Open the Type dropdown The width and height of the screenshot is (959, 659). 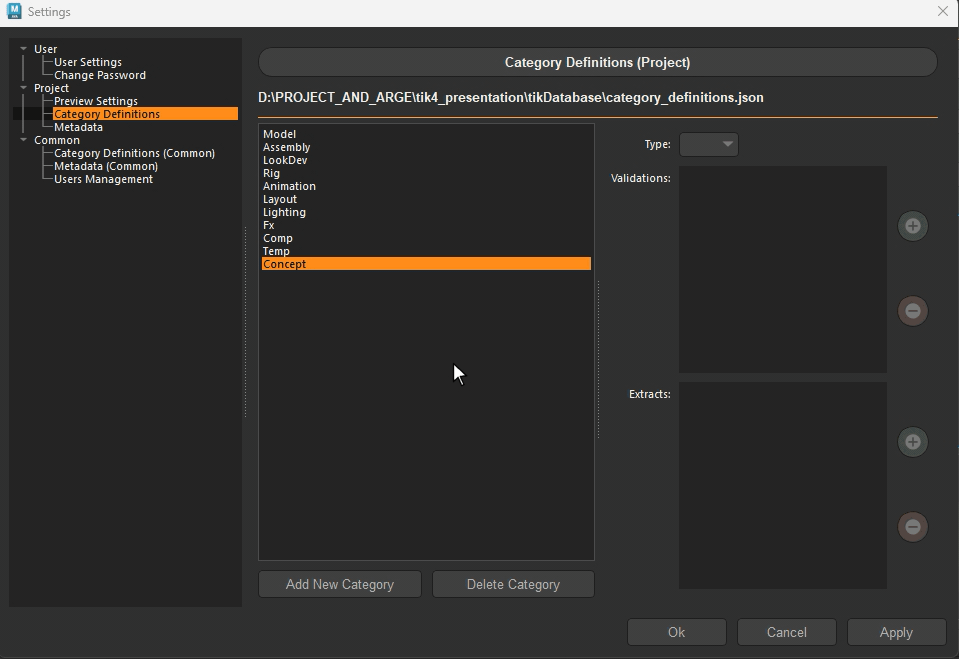(708, 144)
